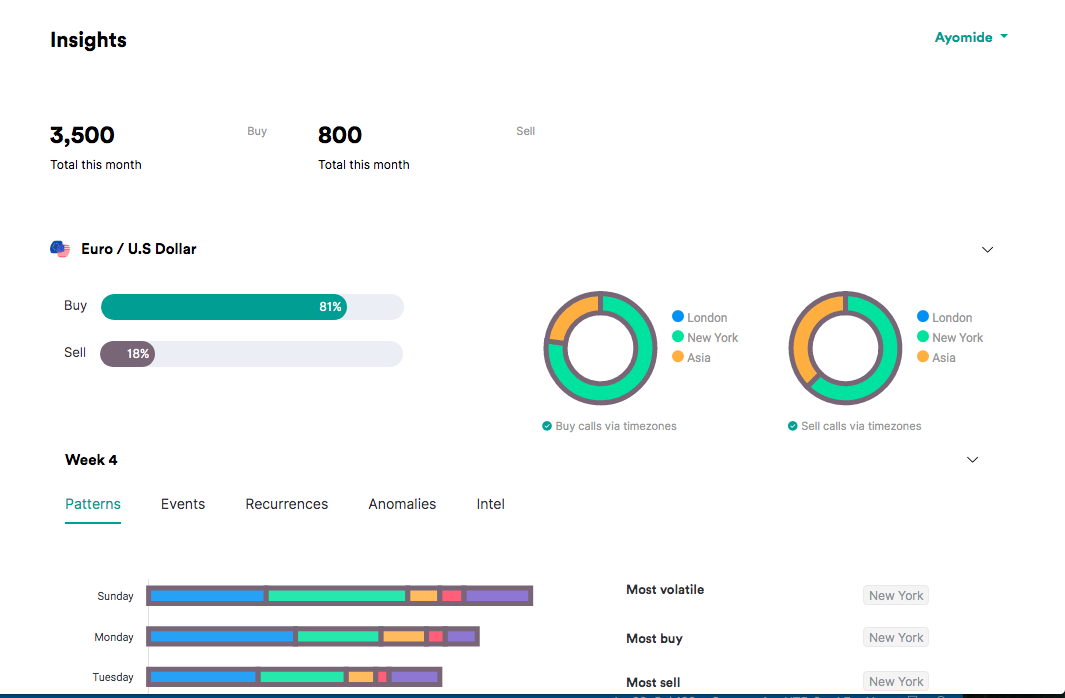Screen dimensions: 1065x698
Task: Click the Most buy label
Action: point(654,638)
